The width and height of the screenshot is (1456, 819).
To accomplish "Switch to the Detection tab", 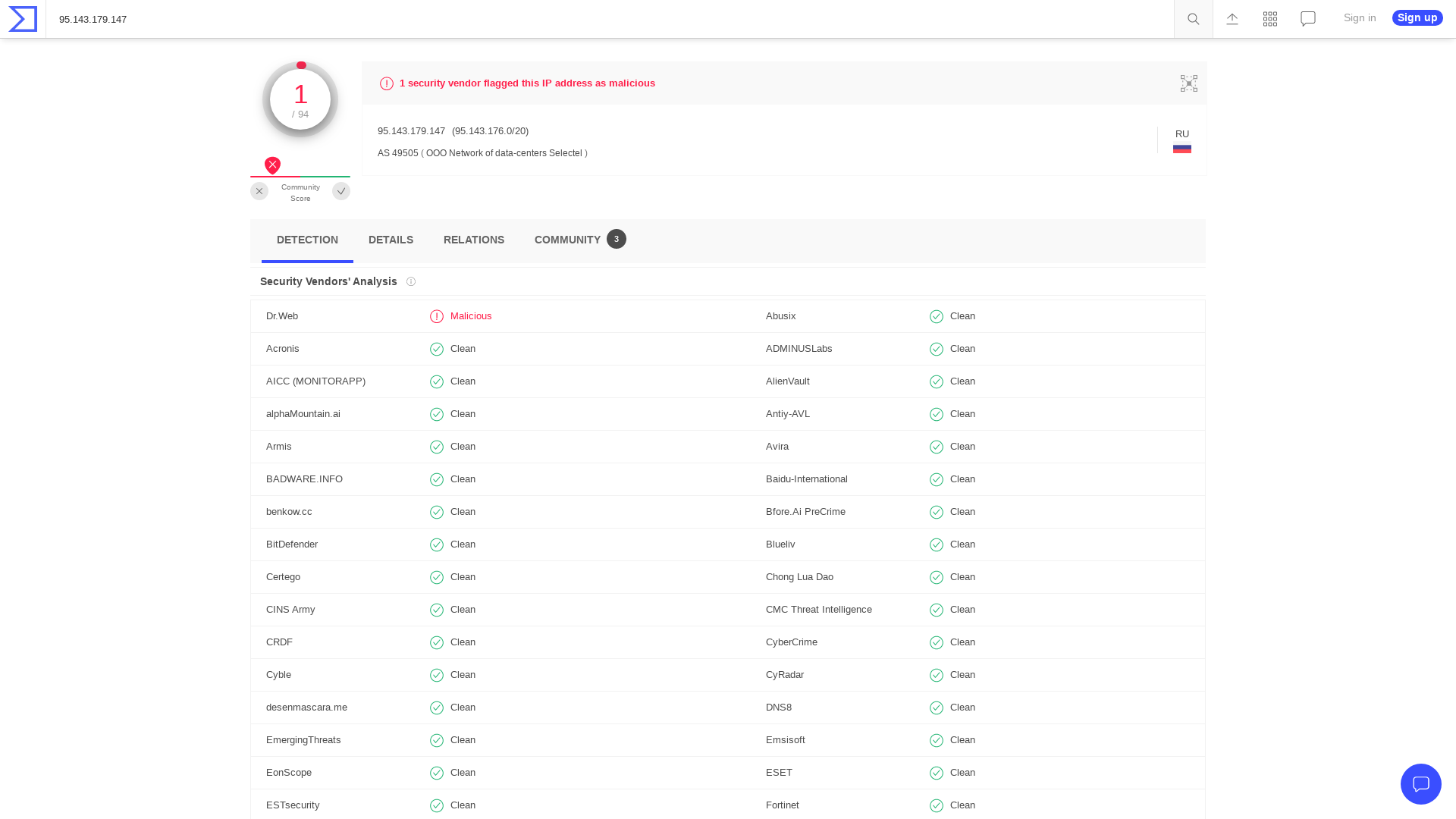I will pyautogui.click(x=307, y=240).
